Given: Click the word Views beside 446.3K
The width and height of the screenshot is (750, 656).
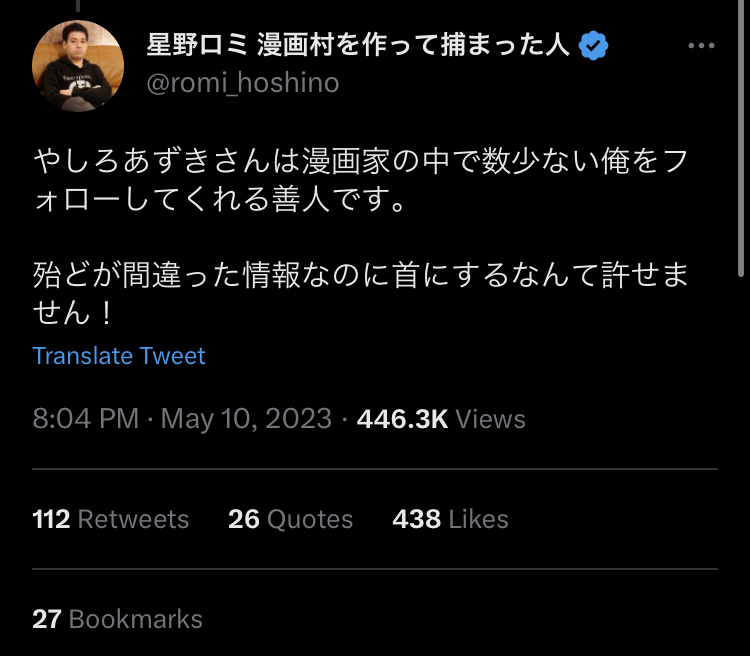Looking at the screenshot, I should 490,419.
